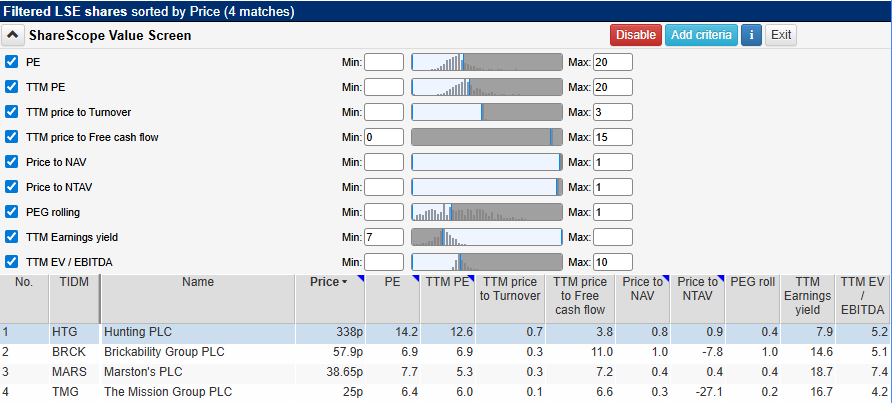
Task: Click the HTG ticker cell
Action: pos(75,334)
